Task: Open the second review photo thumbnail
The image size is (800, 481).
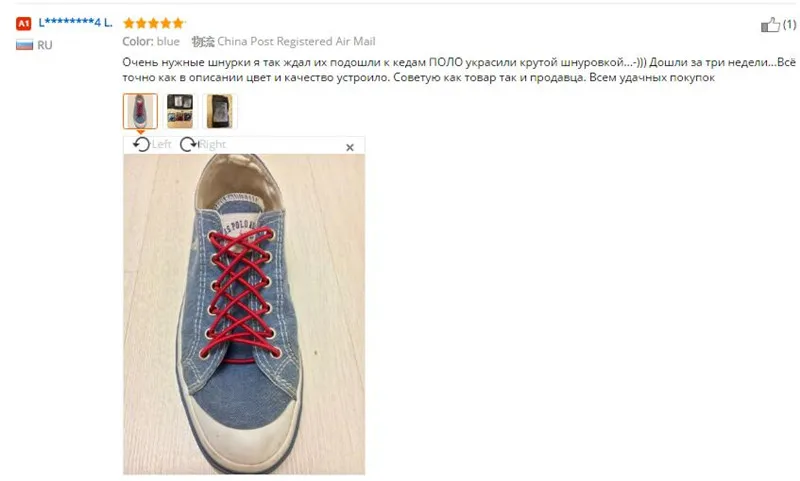Action: click(x=180, y=111)
